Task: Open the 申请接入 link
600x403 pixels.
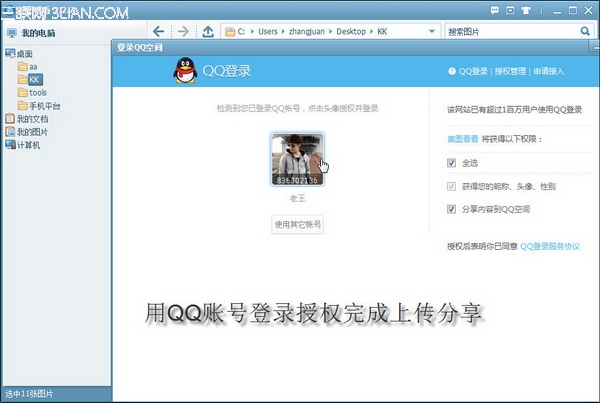Action: coord(549,71)
